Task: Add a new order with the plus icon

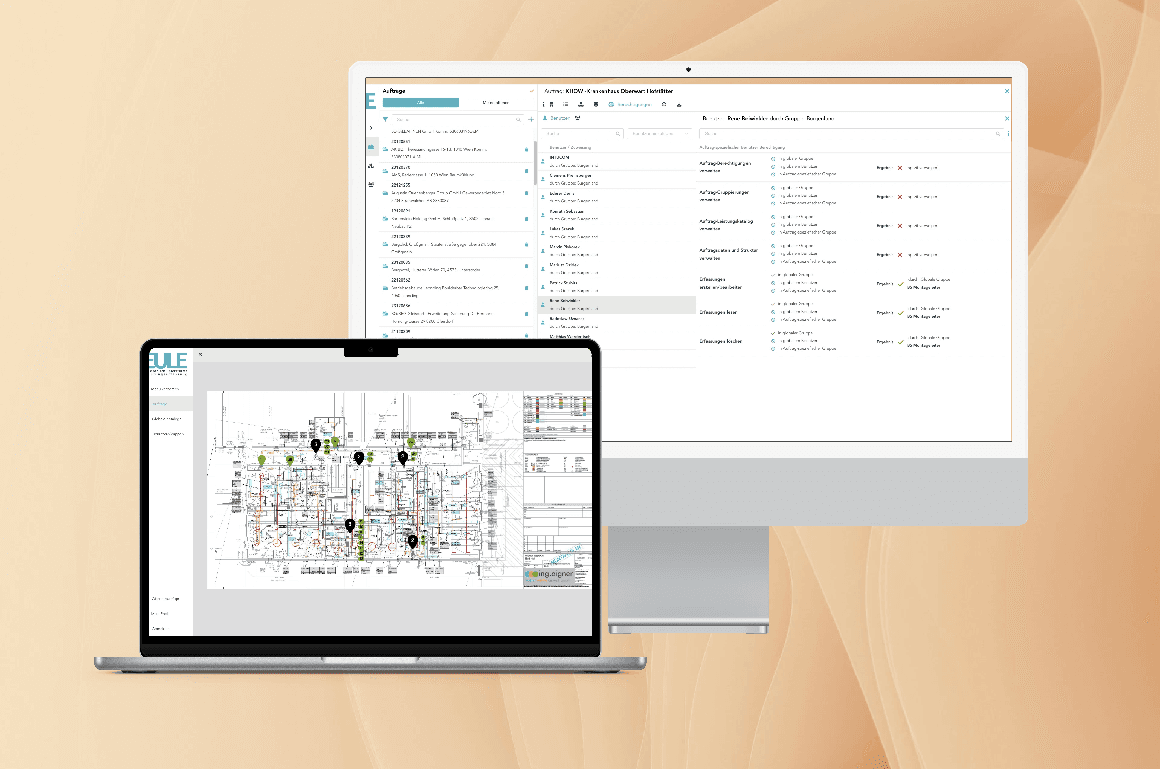Action: (530, 119)
